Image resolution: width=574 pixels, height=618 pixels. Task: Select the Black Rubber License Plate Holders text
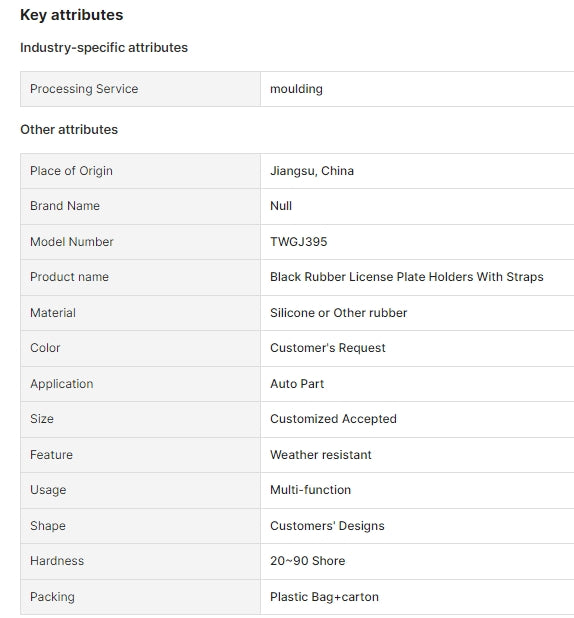(x=372, y=277)
